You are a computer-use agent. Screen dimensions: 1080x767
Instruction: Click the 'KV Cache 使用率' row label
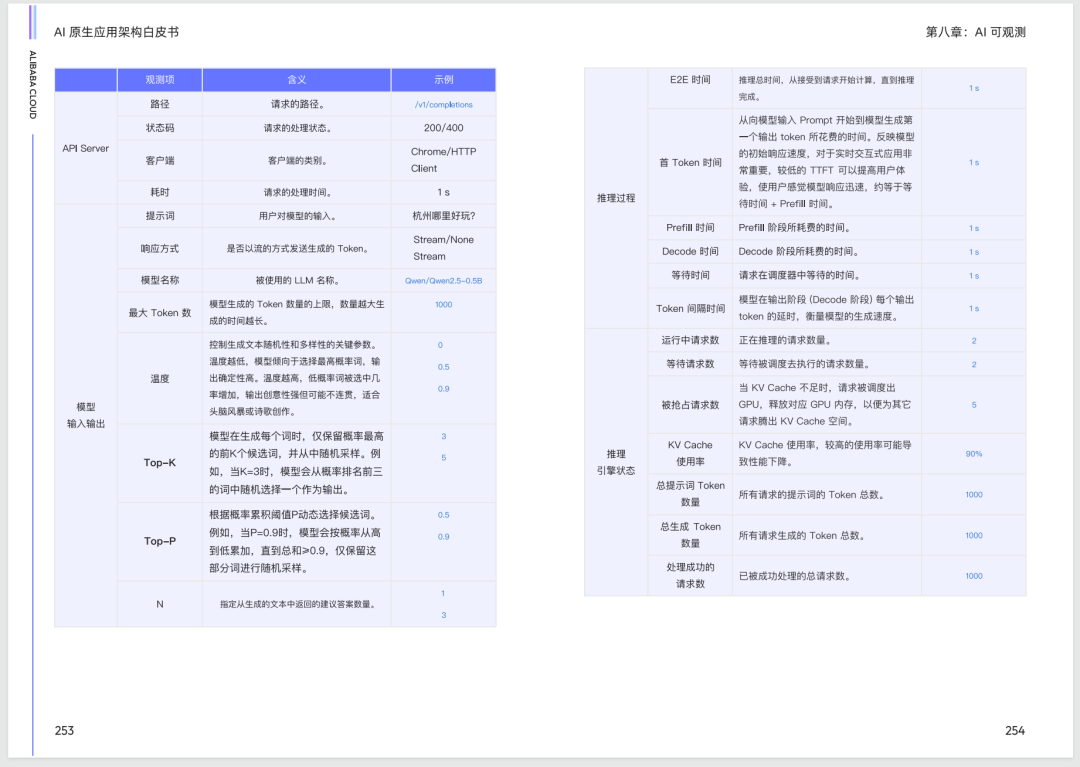[690, 453]
